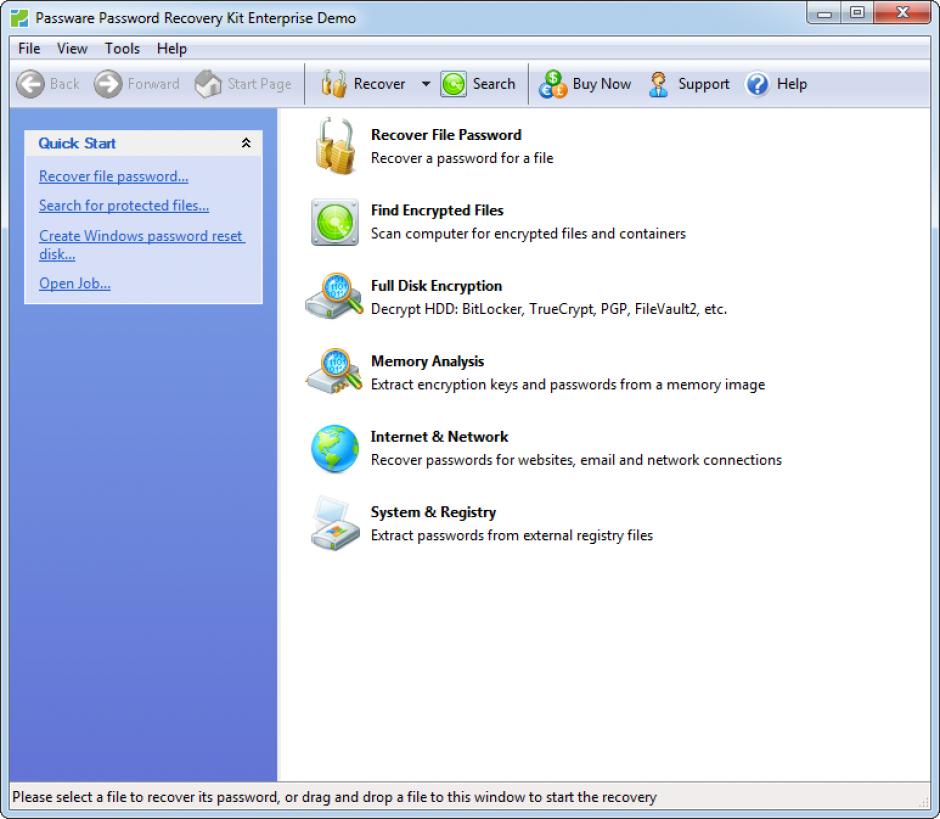This screenshot has height=819, width=940.
Task: Open the Help menu
Action: point(171,49)
